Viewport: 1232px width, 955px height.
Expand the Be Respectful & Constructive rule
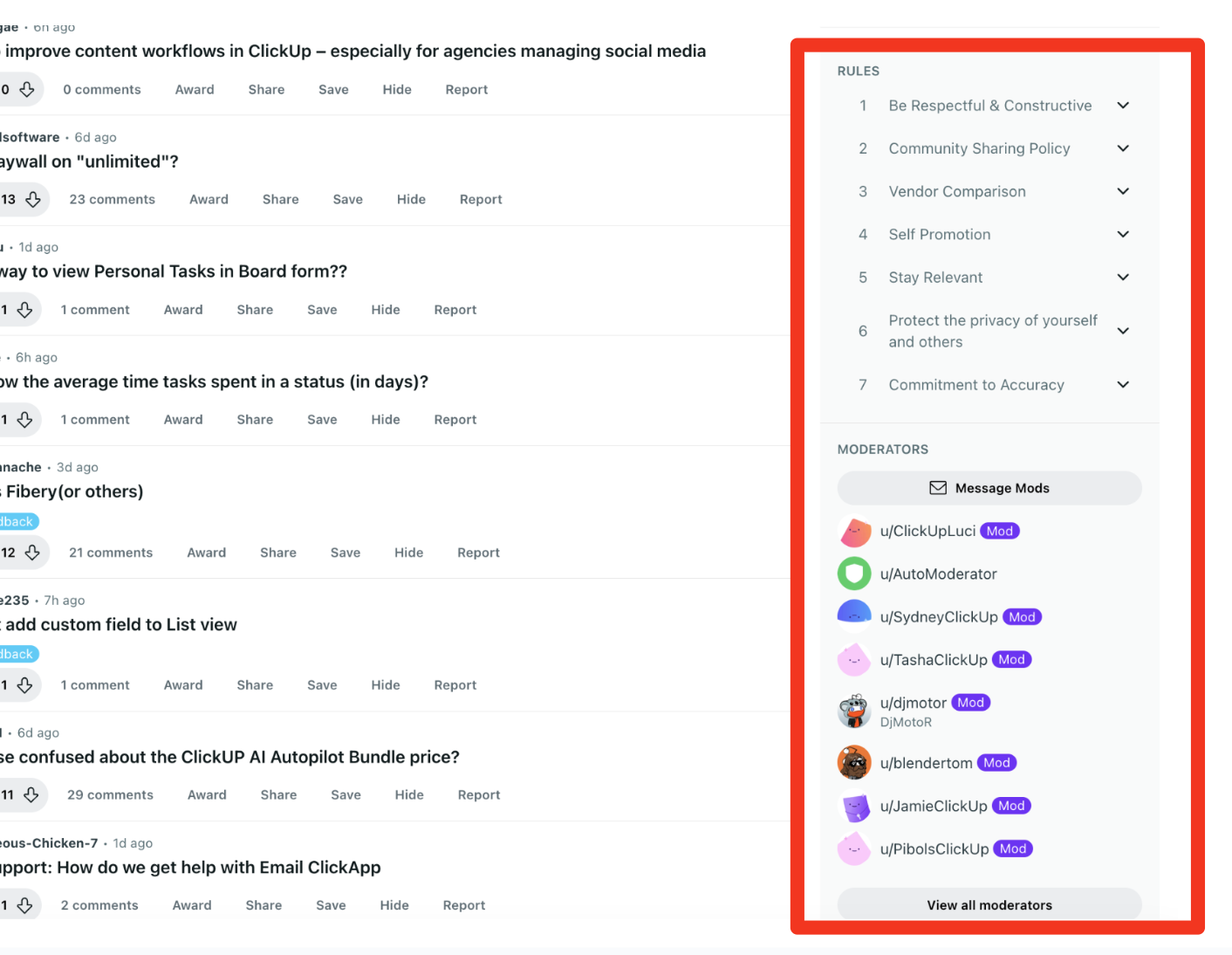point(1123,106)
